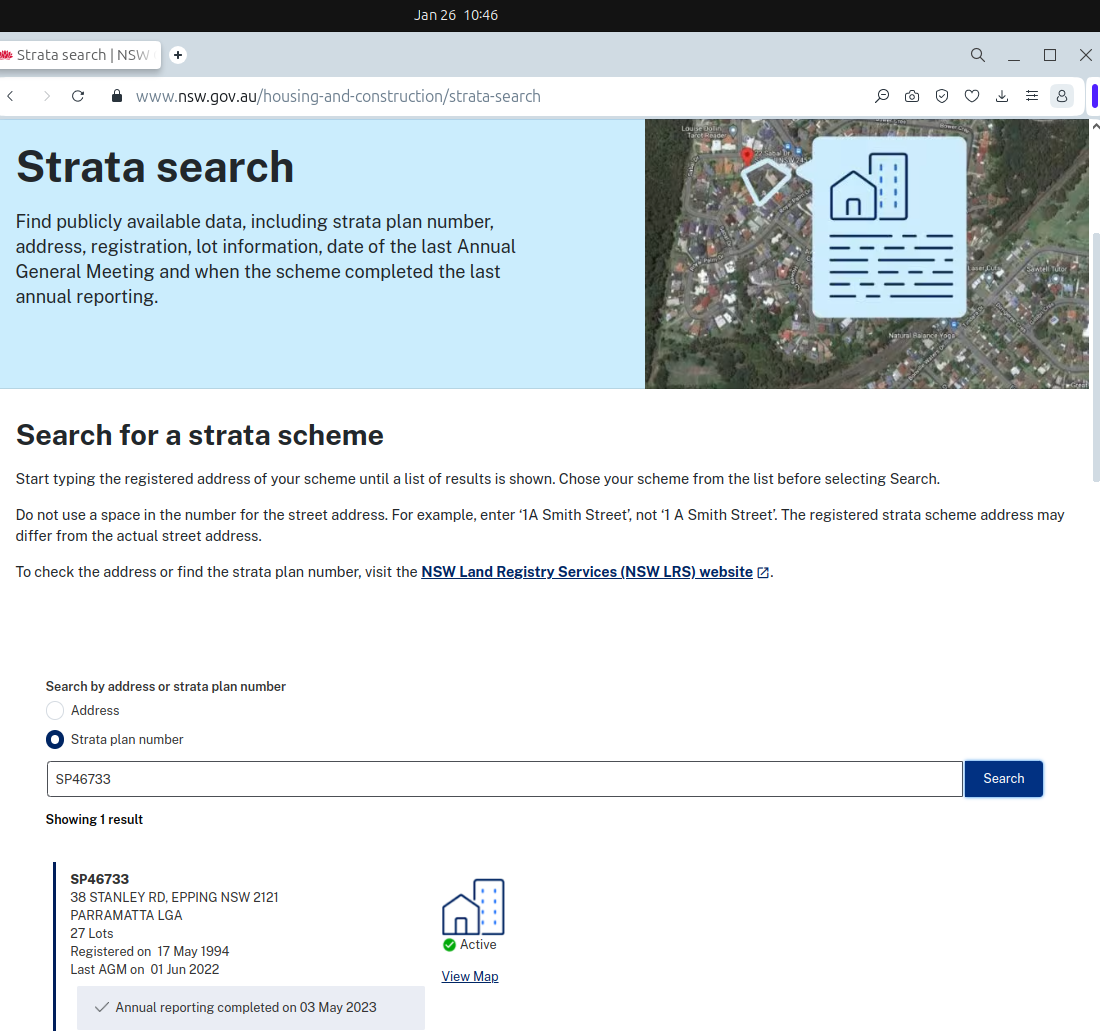
Task: Add page to bookmarks with heart icon
Action: pyautogui.click(x=972, y=96)
